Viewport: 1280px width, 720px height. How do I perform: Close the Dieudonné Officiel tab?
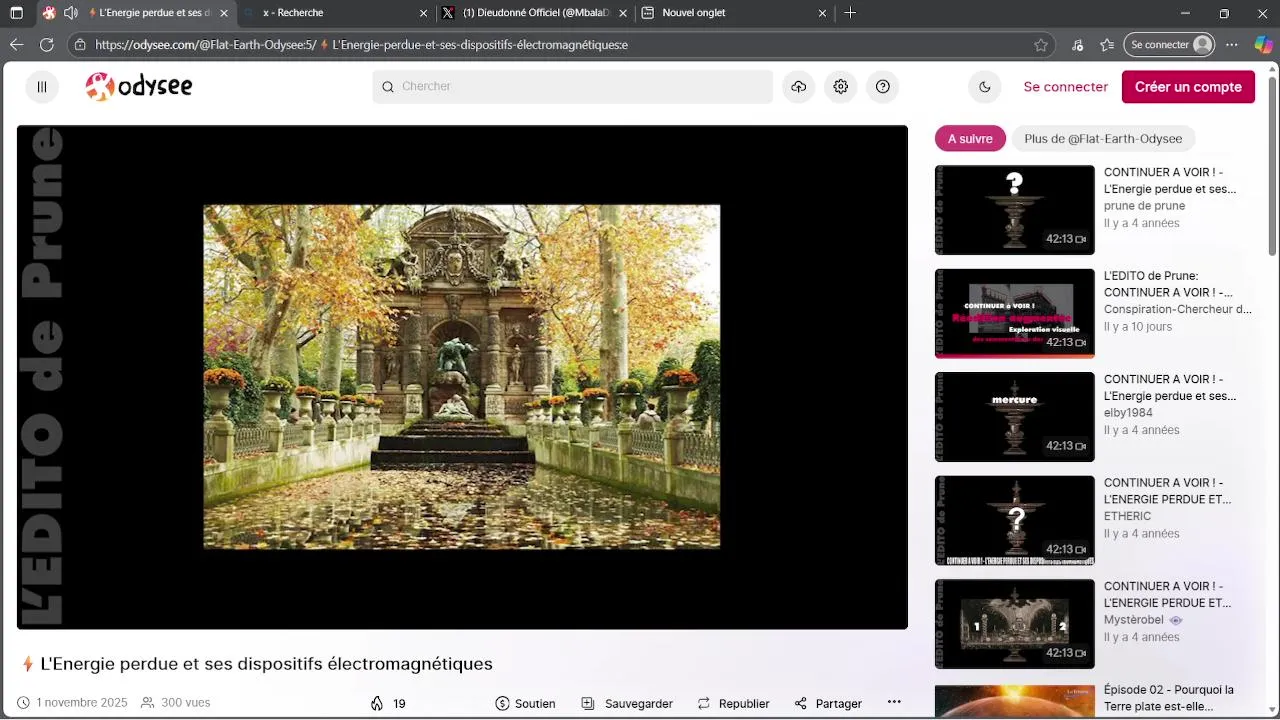pos(623,13)
